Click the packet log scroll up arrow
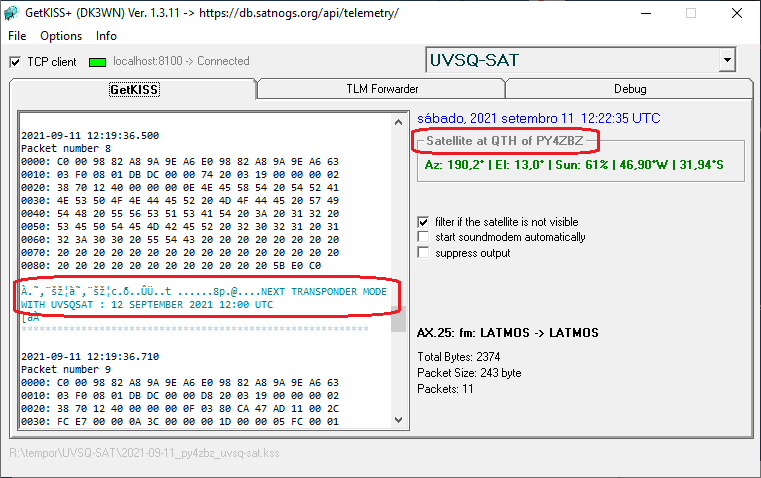Screen dimensions: 761x478 [398, 122]
